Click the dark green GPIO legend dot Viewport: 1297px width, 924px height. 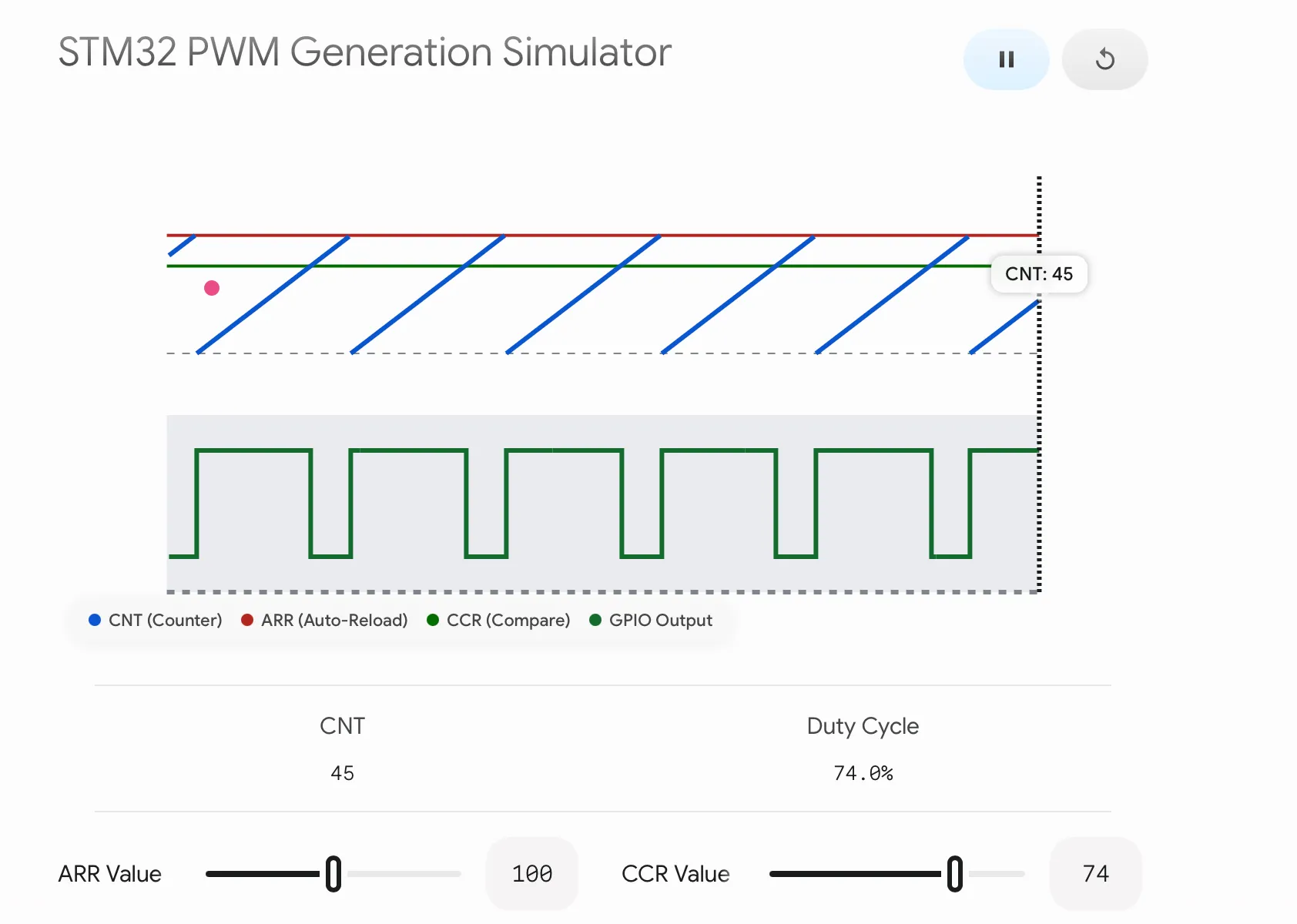click(595, 620)
